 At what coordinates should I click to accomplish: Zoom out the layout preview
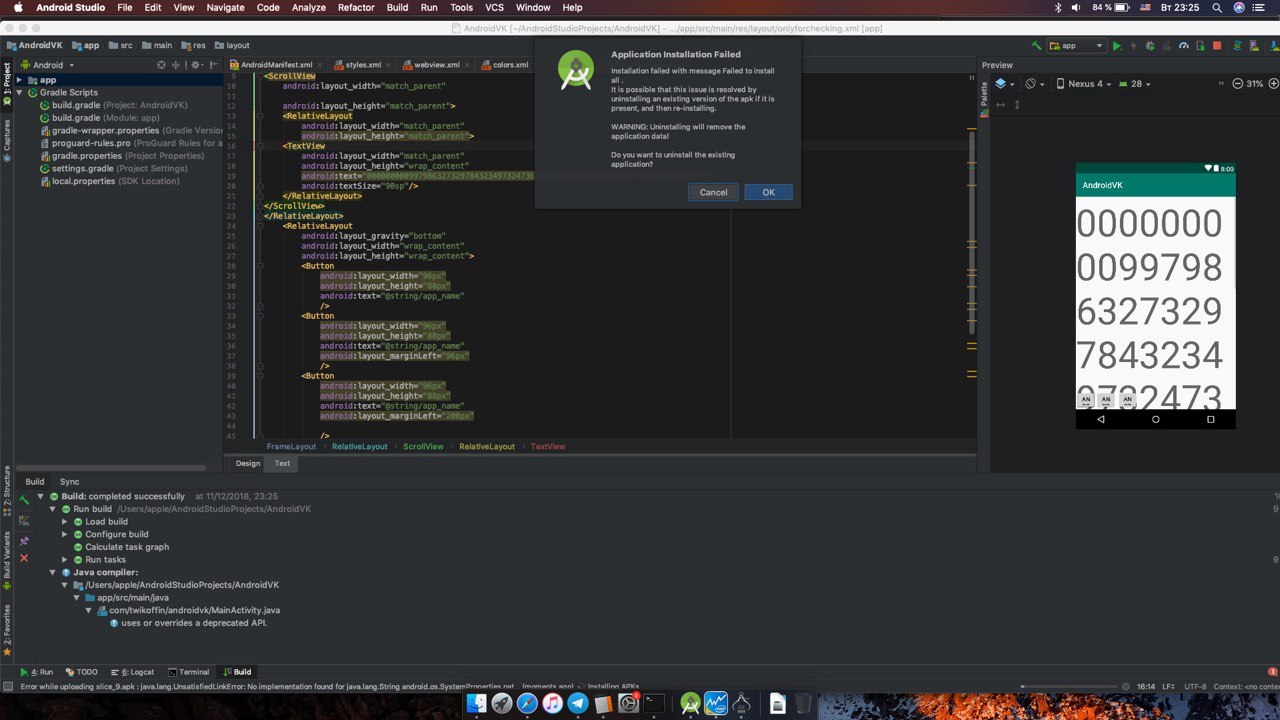1238,84
